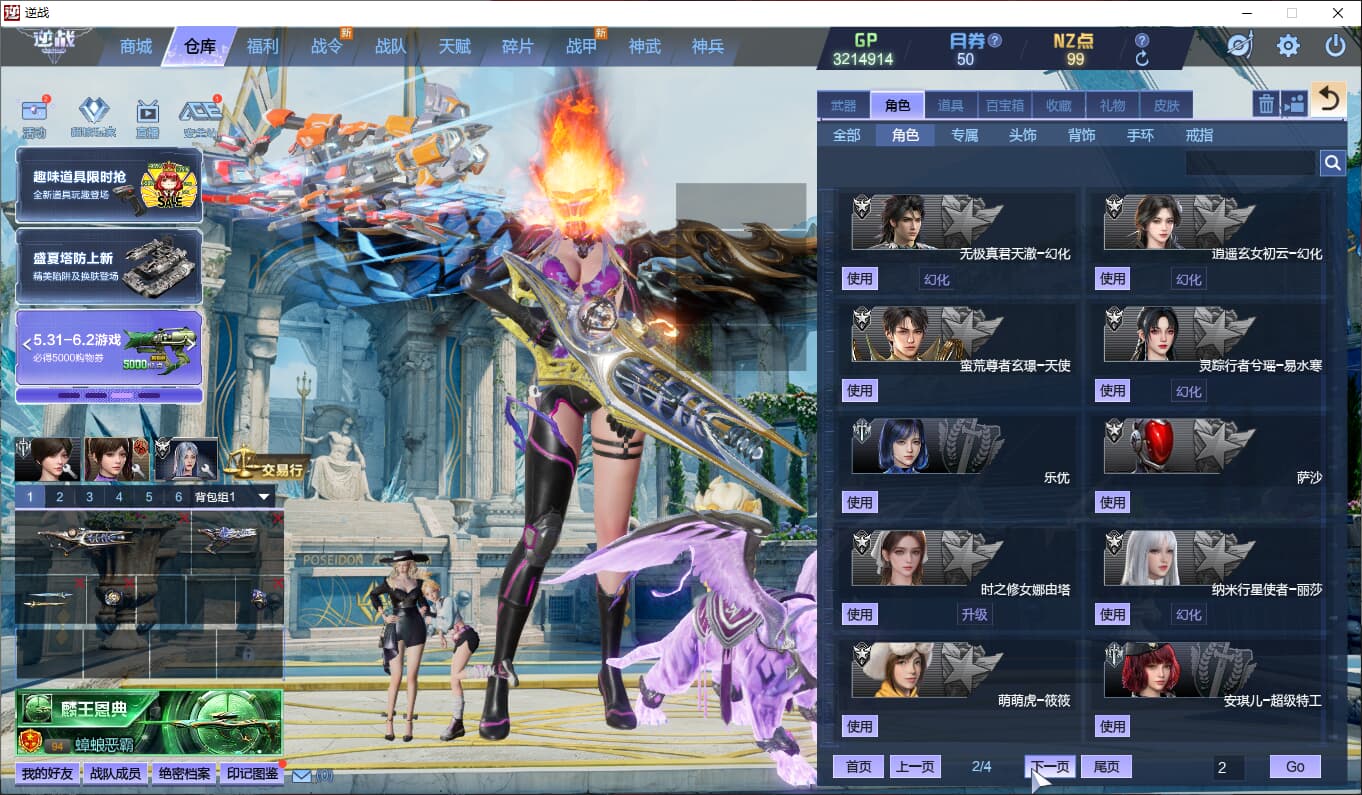Open the 我的好友 friends button

47,773
